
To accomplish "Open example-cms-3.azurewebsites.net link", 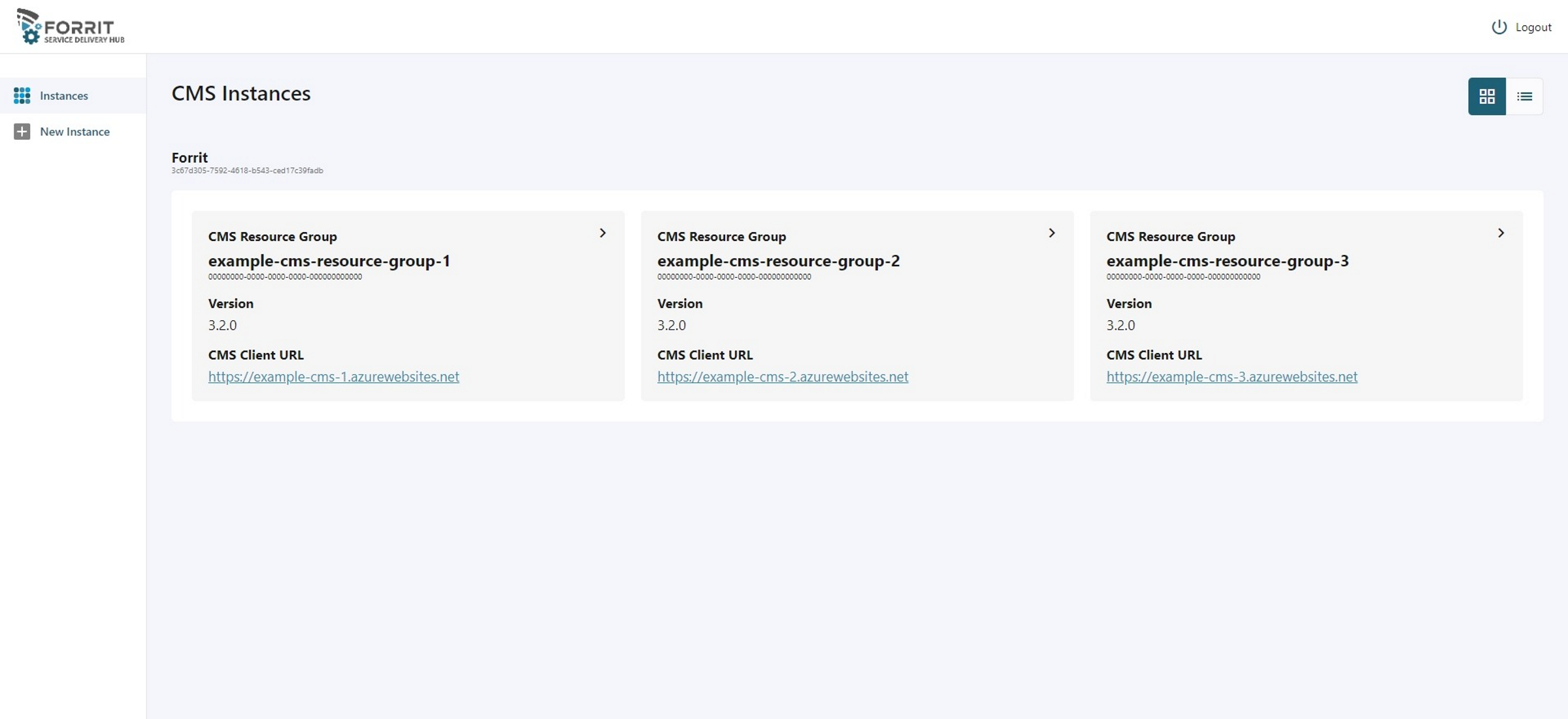I will [1232, 376].
